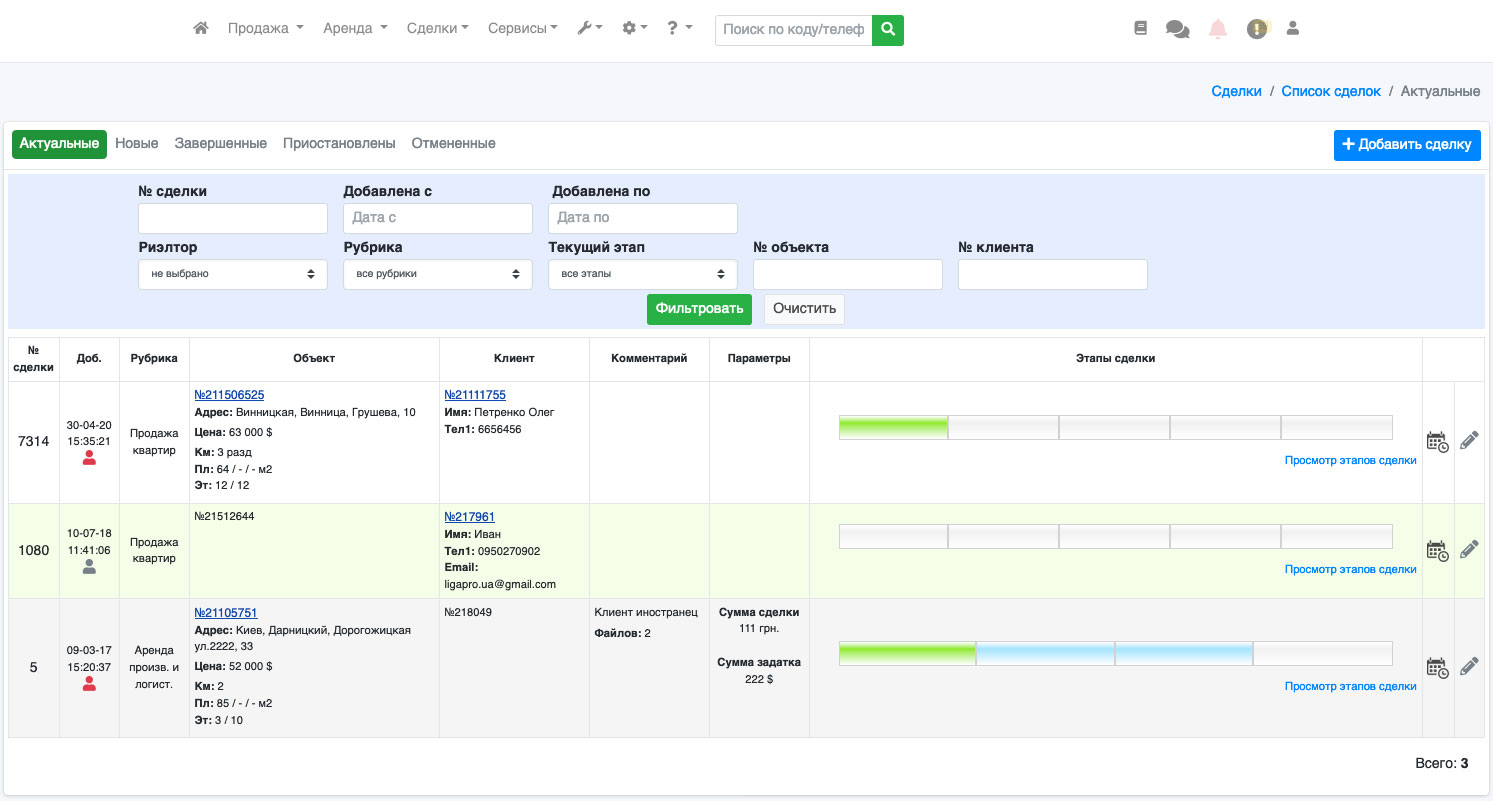Click the green search magnifier button

tap(887, 30)
